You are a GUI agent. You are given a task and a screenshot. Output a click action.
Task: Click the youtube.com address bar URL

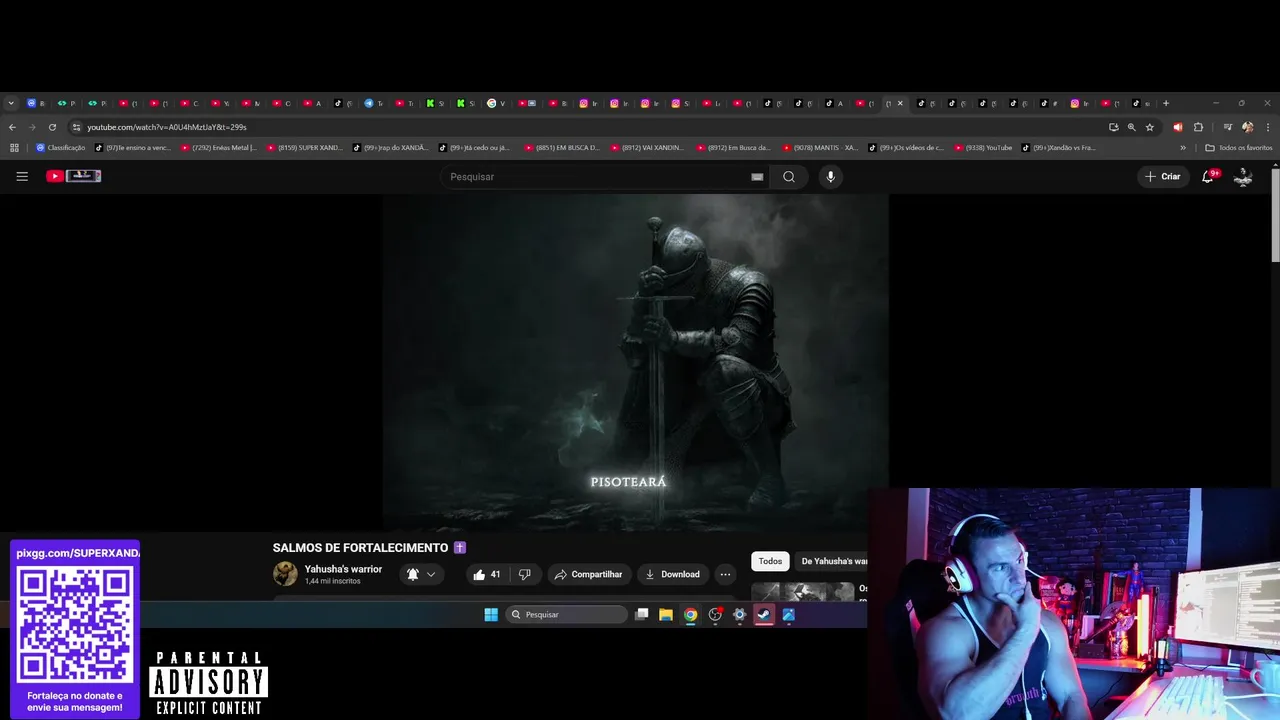tap(166, 127)
